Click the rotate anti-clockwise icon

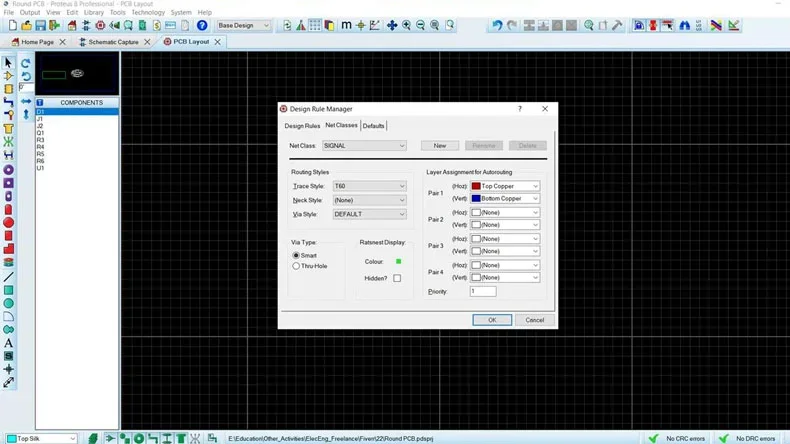pyautogui.click(x=26, y=76)
